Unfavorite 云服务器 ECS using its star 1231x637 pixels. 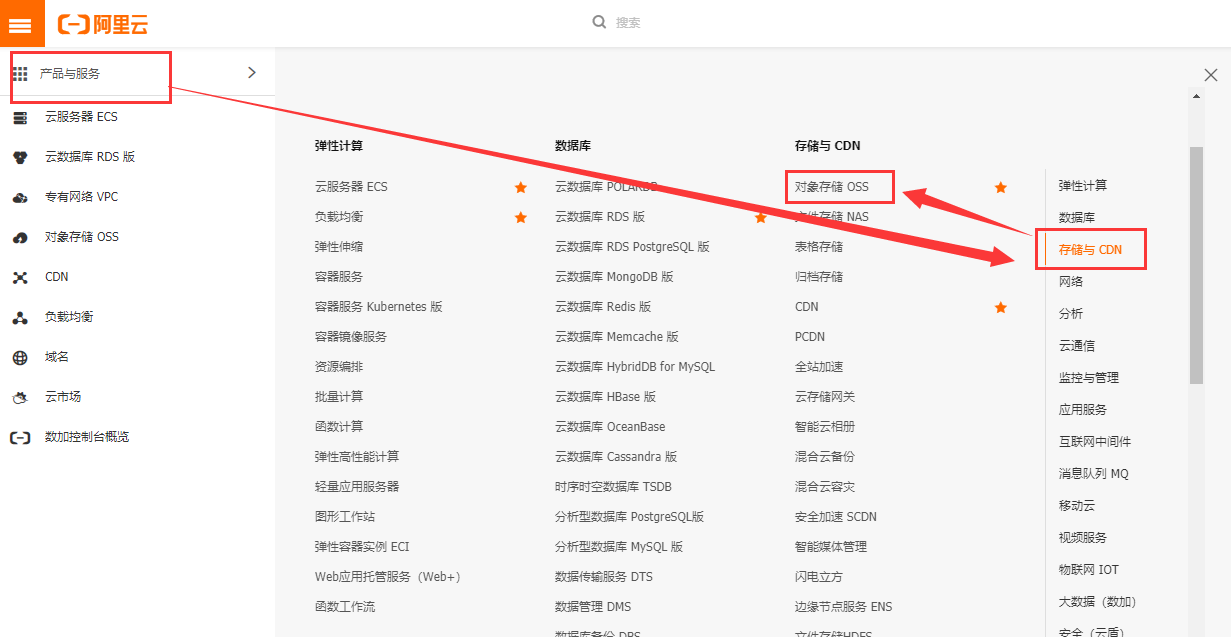[520, 187]
